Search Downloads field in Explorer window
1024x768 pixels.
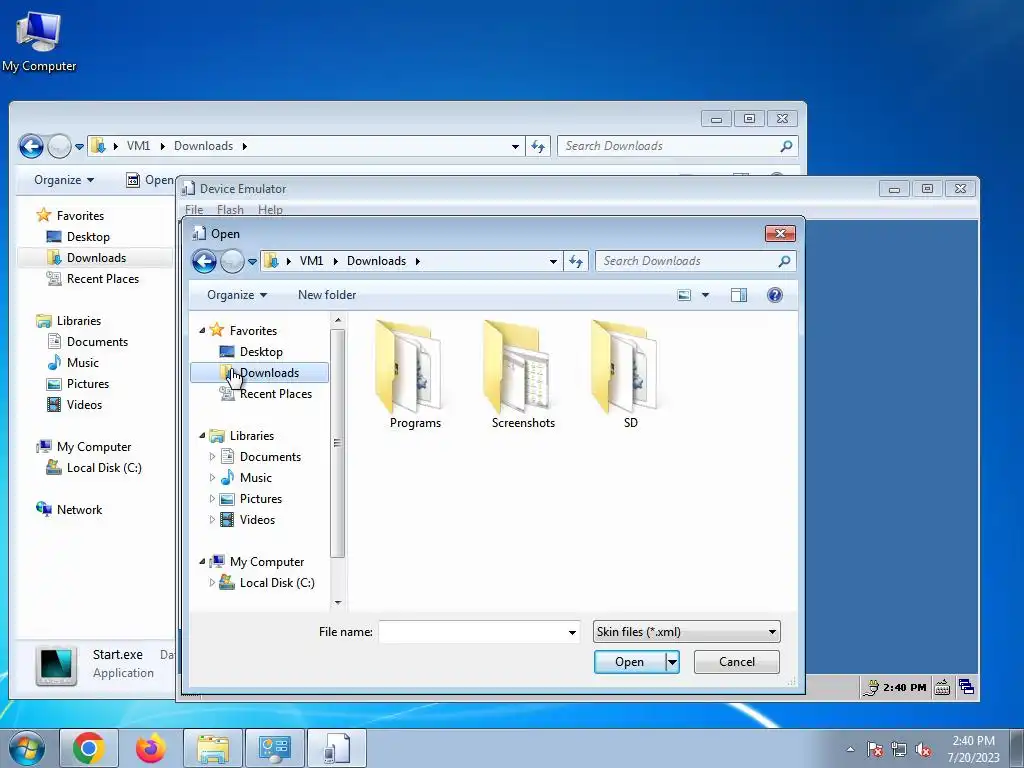[x=677, y=146]
